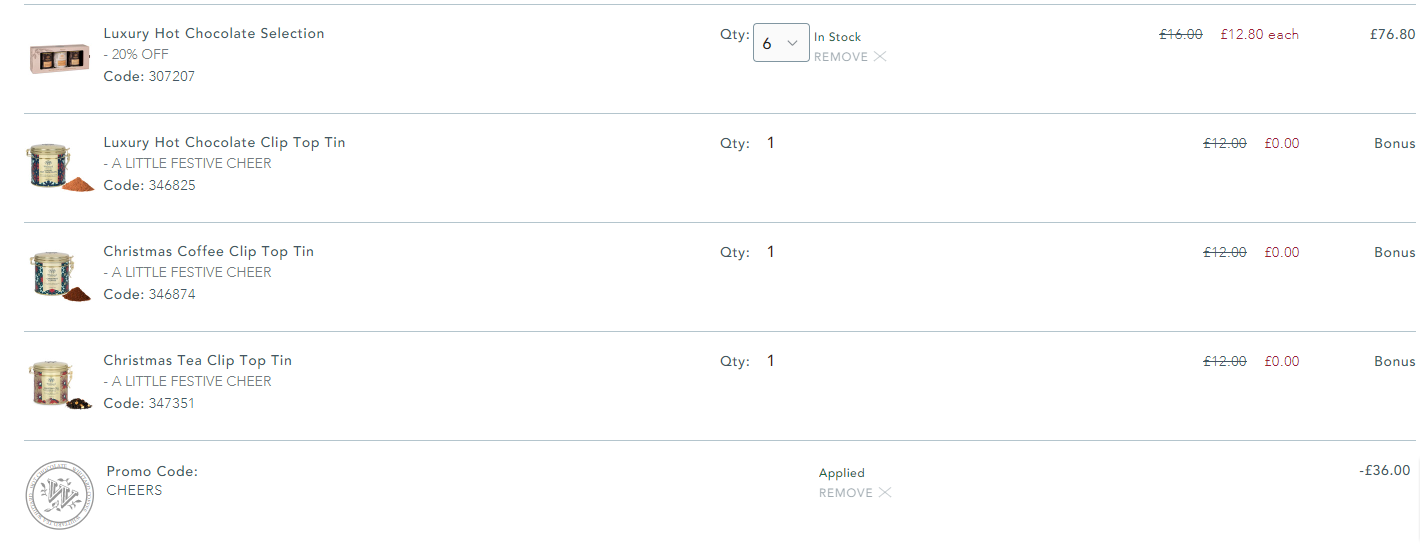The height and width of the screenshot is (546, 1420).
Task: Remove the Luxury Hot Chocolate Selection item
Action: [x=850, y=57]
